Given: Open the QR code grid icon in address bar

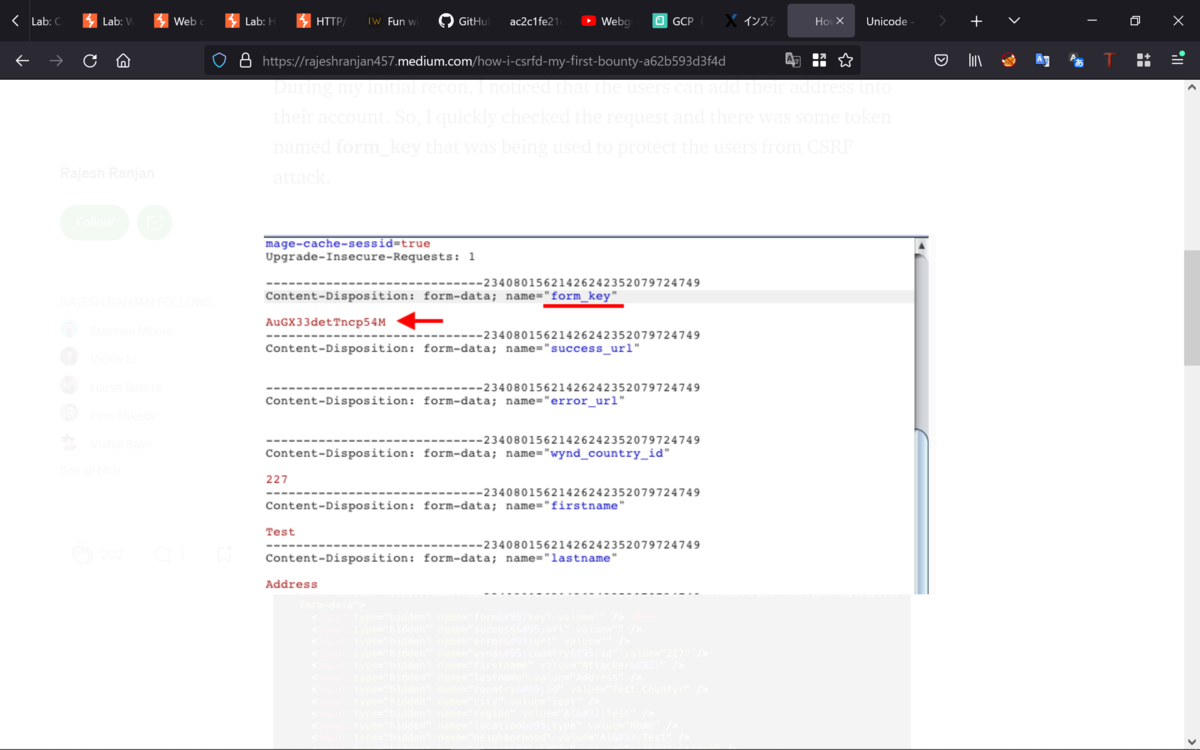Looking at the screenshot, I should pyautogui.click(x=819, y=61).
